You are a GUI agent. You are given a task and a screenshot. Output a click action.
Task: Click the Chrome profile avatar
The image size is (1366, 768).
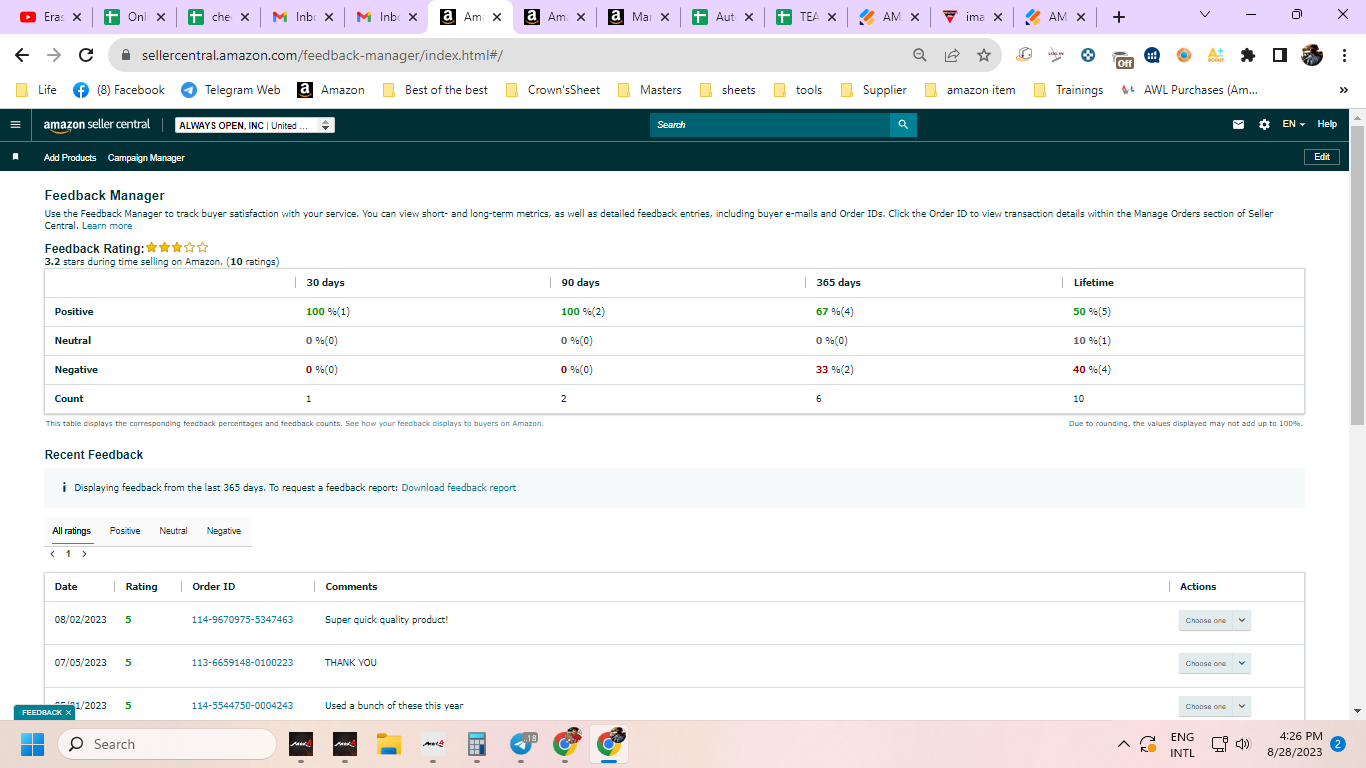[1312, 56]
